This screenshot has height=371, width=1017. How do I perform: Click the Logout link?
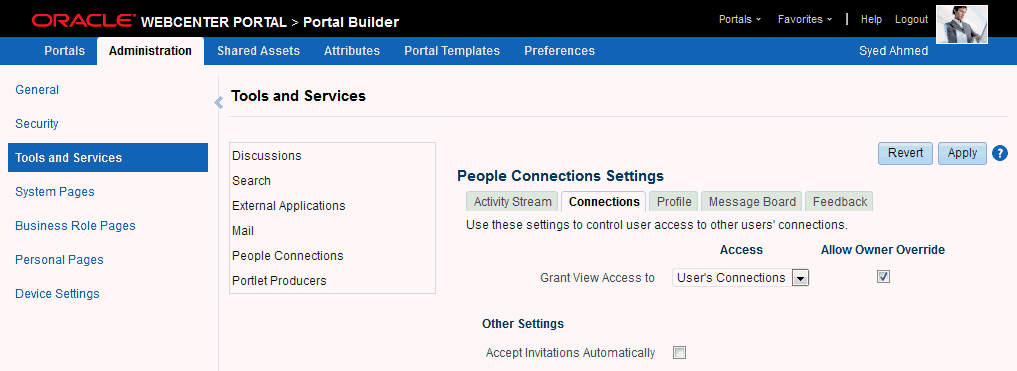tap(911, 19)
